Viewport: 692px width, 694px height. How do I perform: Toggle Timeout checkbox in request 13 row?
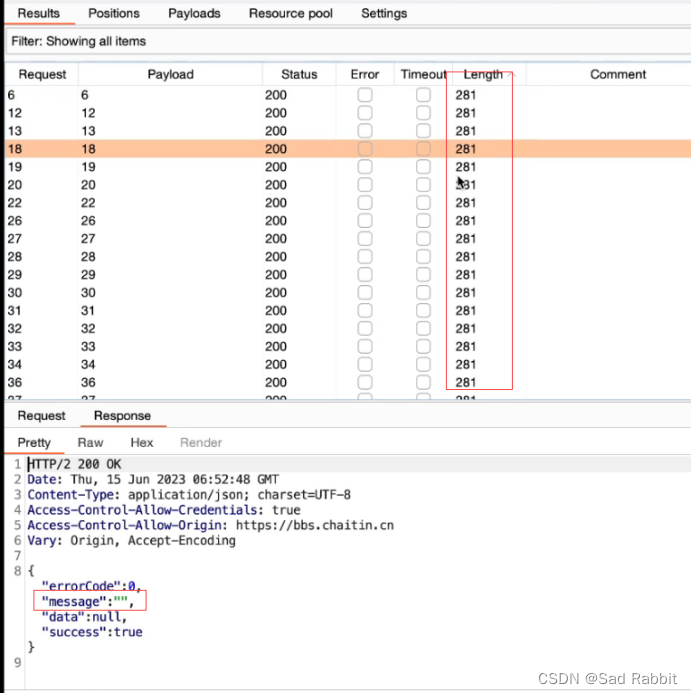tap(423, 131)
